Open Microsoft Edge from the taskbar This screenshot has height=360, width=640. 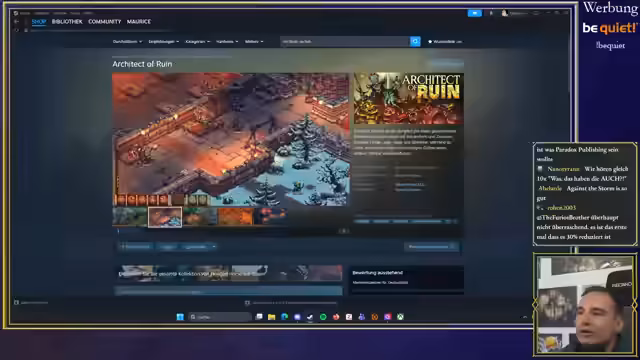click(x=284, y=317)
